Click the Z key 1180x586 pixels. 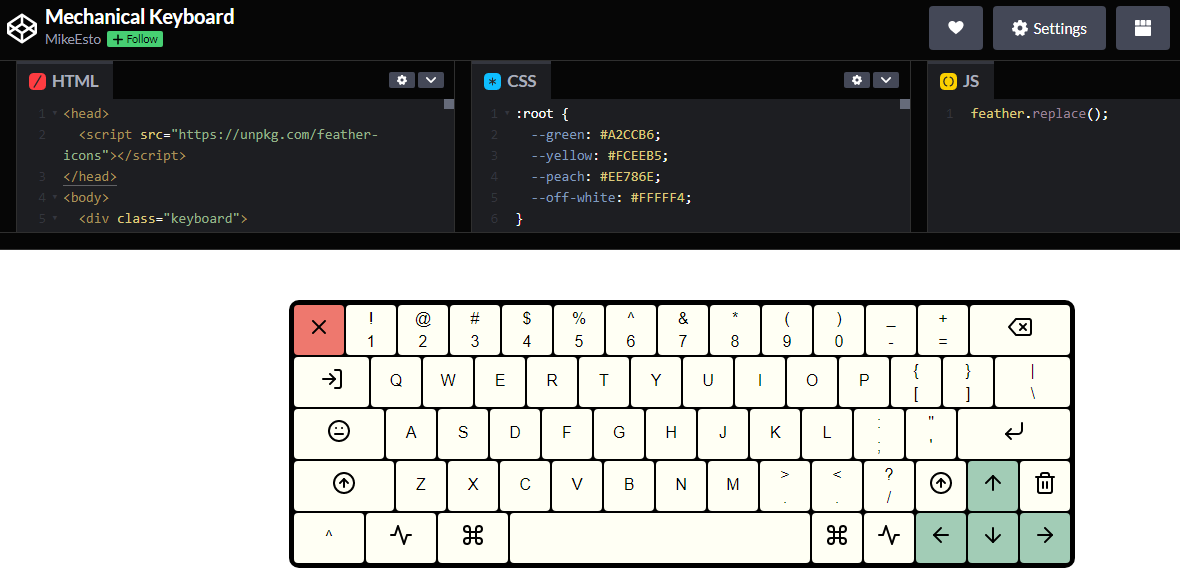click(x=421, y=484)
